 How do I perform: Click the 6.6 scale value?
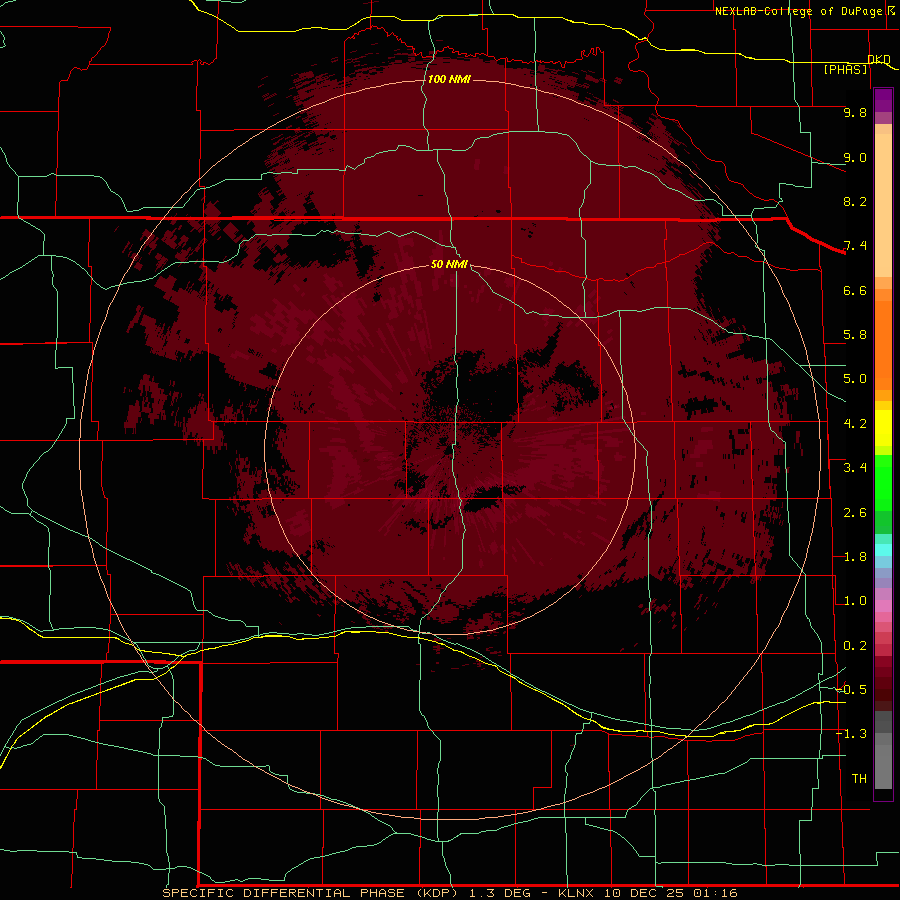pos(855,290)
